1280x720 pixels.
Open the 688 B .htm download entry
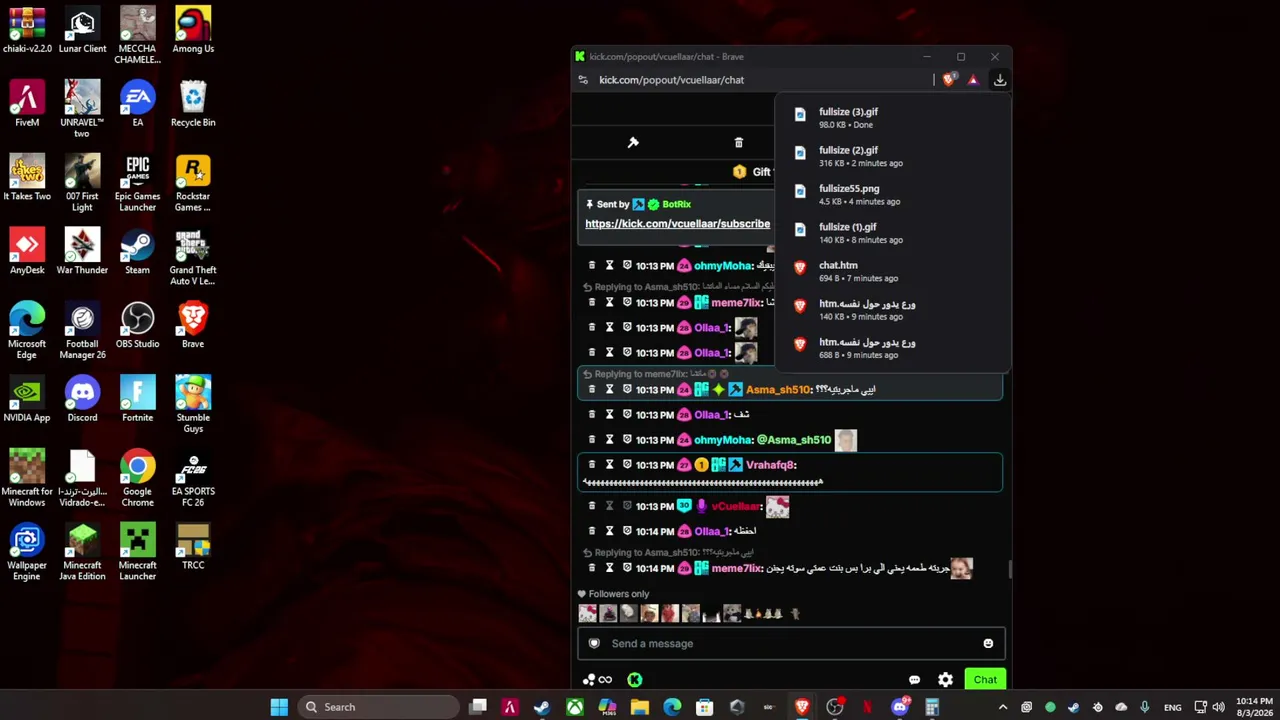tap(892, 348)
